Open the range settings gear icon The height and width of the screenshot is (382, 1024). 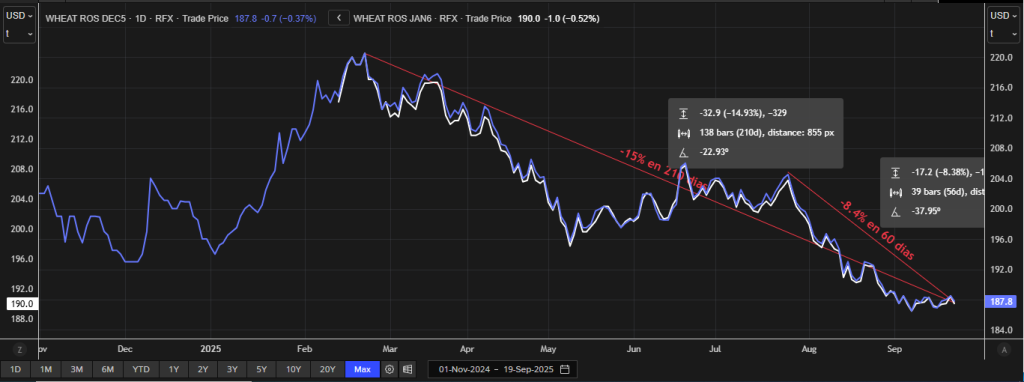pos(390,370)
